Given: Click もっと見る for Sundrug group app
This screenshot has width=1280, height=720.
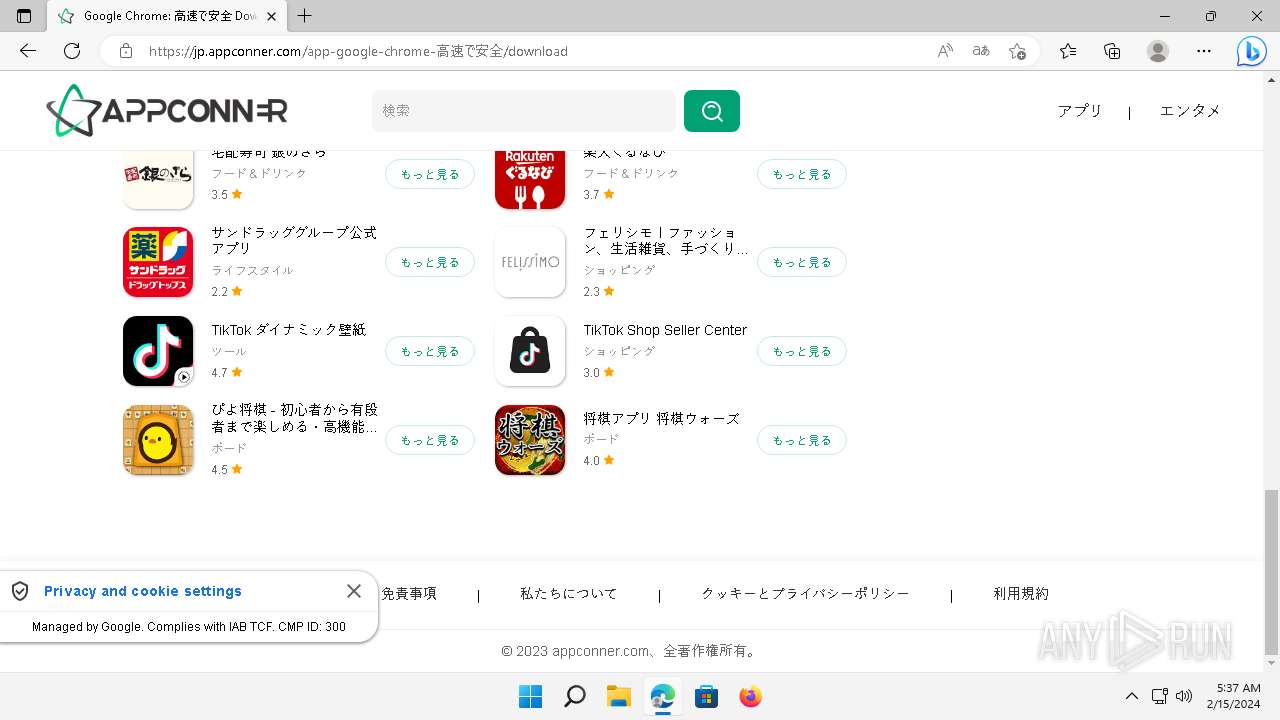Looking at the screenshot, I should point(430,262).
